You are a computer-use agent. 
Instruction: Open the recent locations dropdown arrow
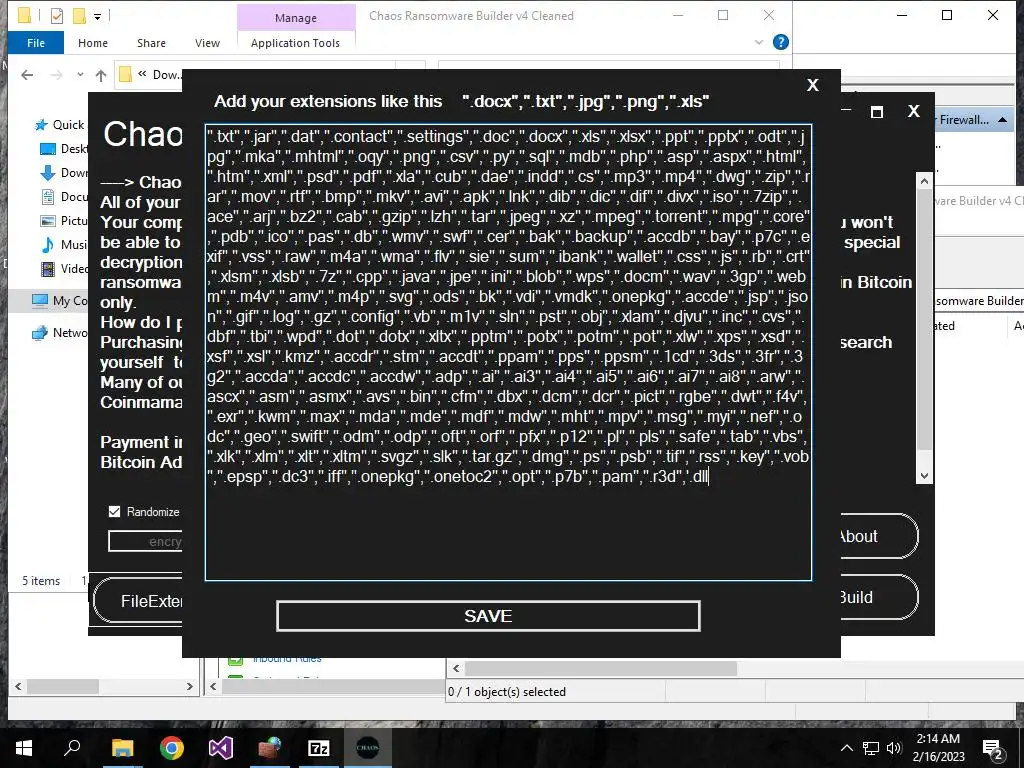click(80, 75)
